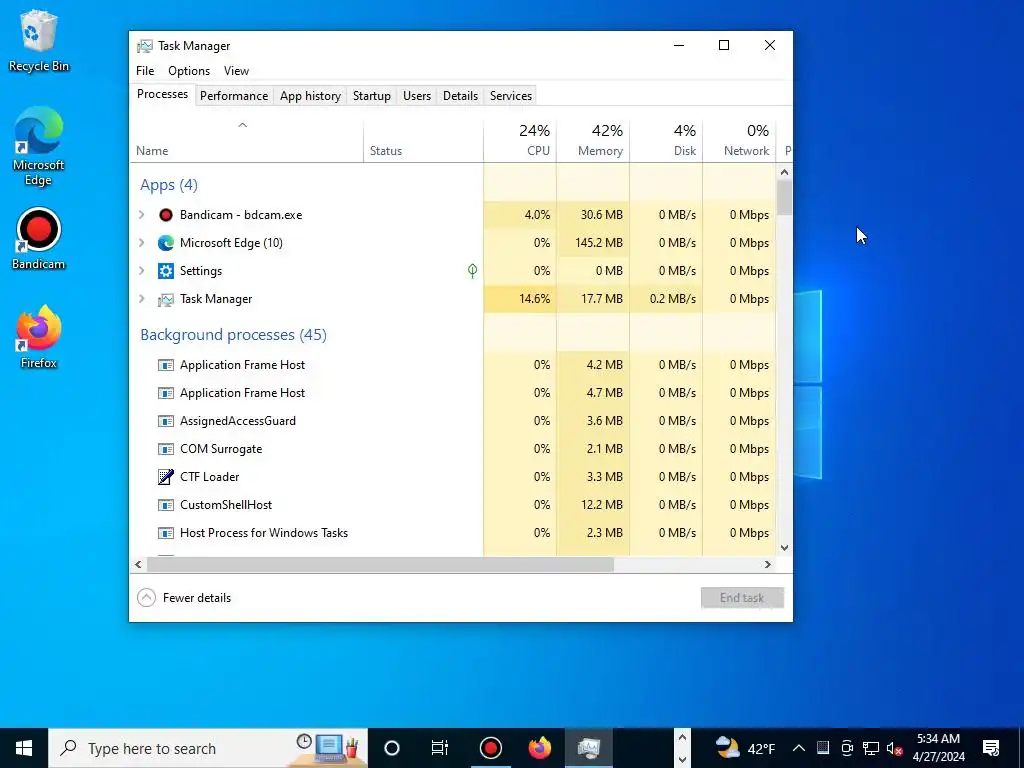
Task: Sort by the Network column header
Action: [x=739, y=140]
